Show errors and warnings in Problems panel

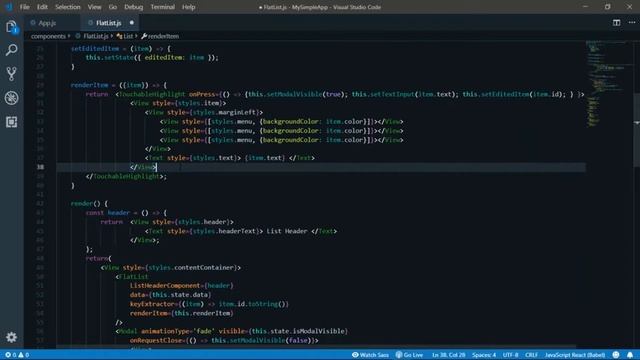point(17,355)
